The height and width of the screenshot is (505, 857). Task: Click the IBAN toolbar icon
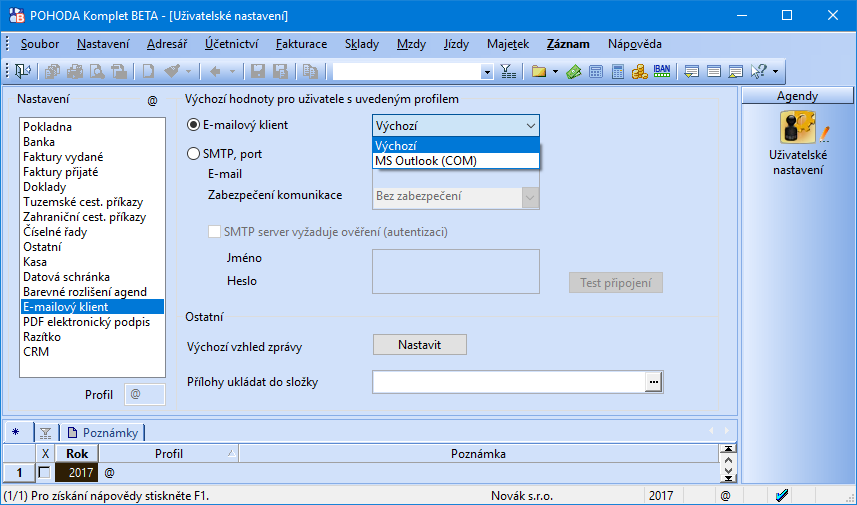coord(662,71)
